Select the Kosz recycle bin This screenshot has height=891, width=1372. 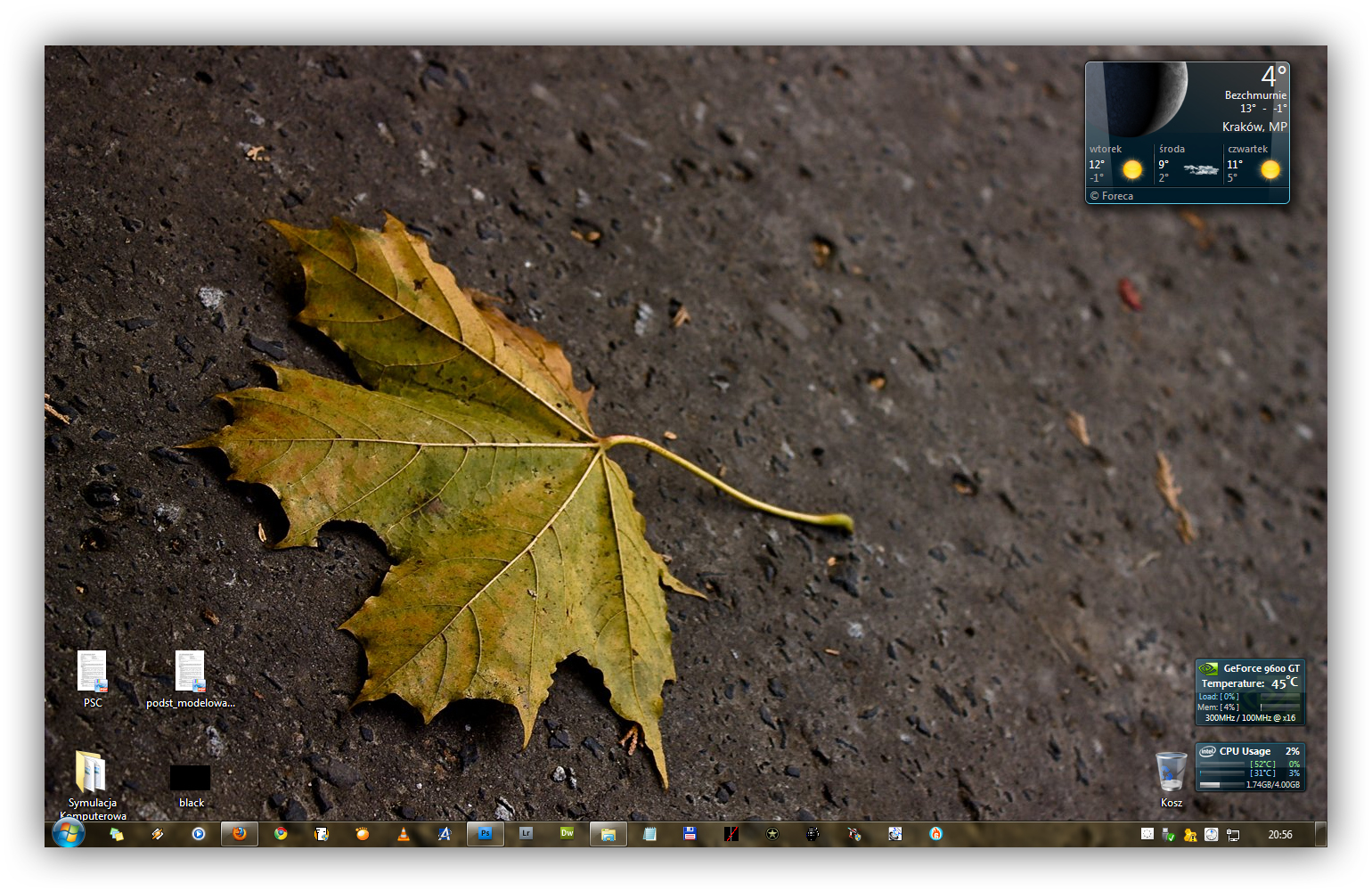click(1171, 772)
